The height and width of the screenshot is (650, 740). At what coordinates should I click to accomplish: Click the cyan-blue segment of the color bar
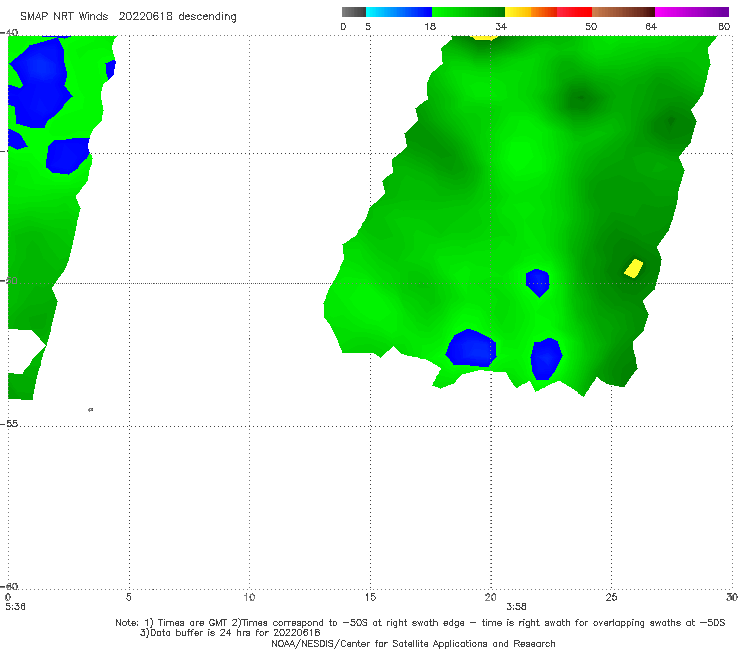click(399, 12)
